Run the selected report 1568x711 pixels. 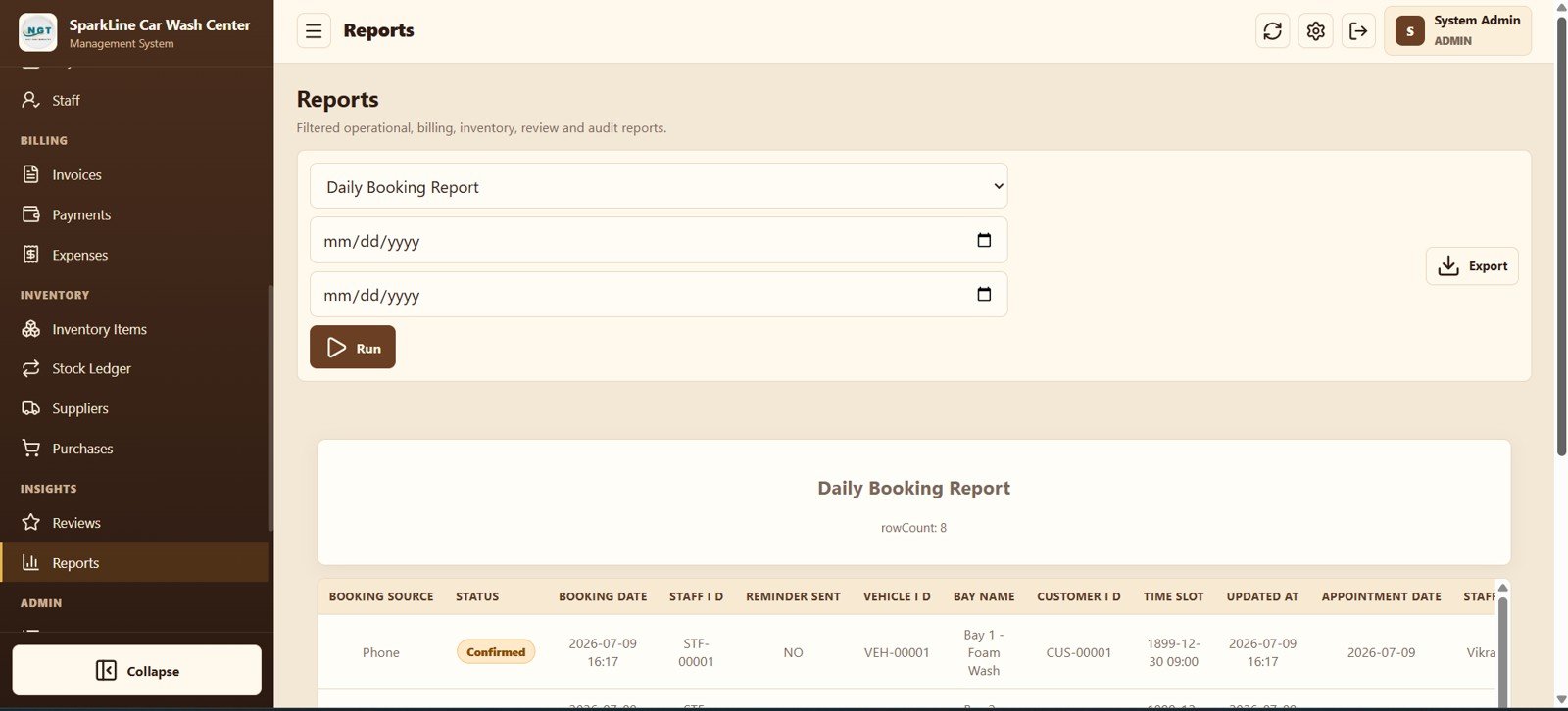pyautogui.click(x=353, y=348)
